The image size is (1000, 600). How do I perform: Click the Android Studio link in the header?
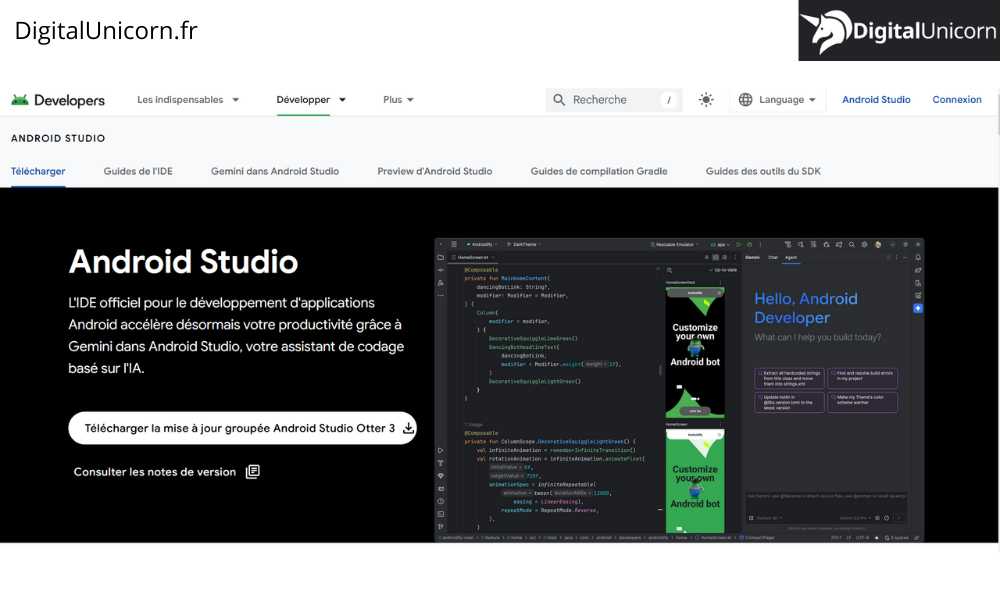coord(876,99)
